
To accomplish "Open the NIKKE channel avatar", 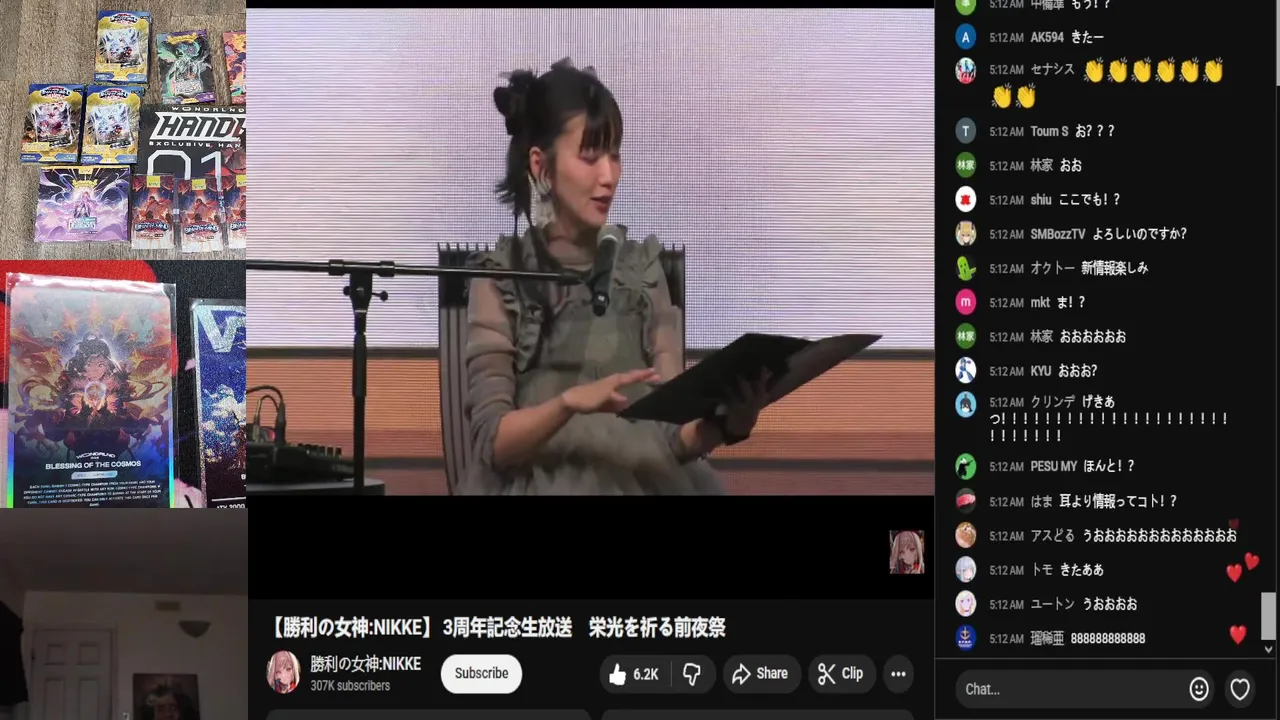I will (x=283, y=673).
